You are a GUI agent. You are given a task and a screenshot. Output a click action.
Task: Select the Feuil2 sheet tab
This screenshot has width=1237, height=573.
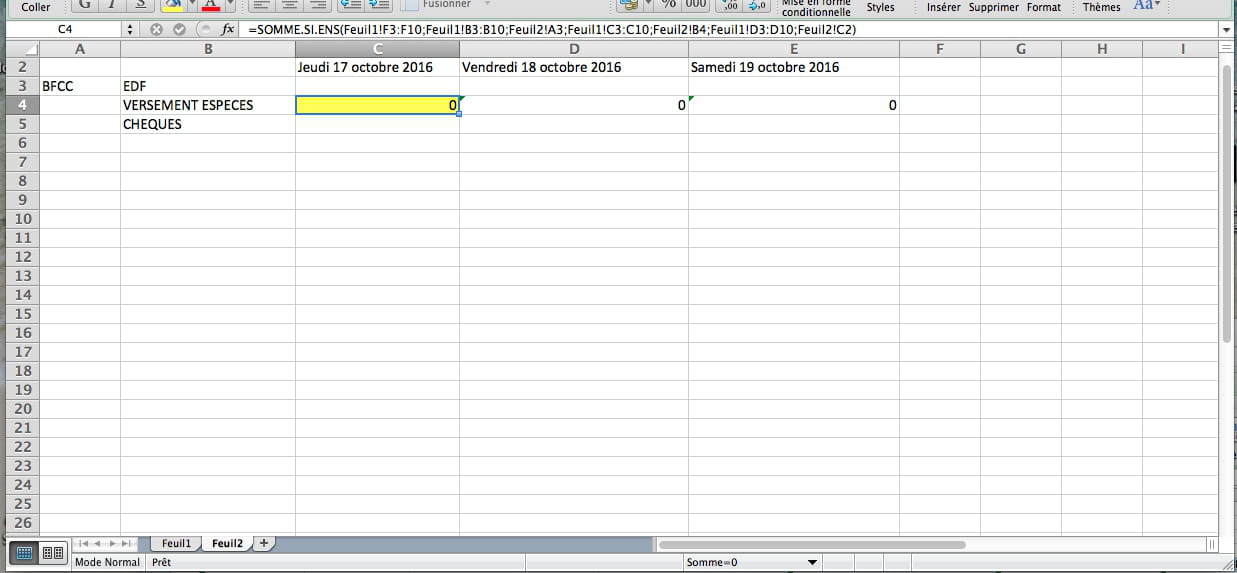226,543
